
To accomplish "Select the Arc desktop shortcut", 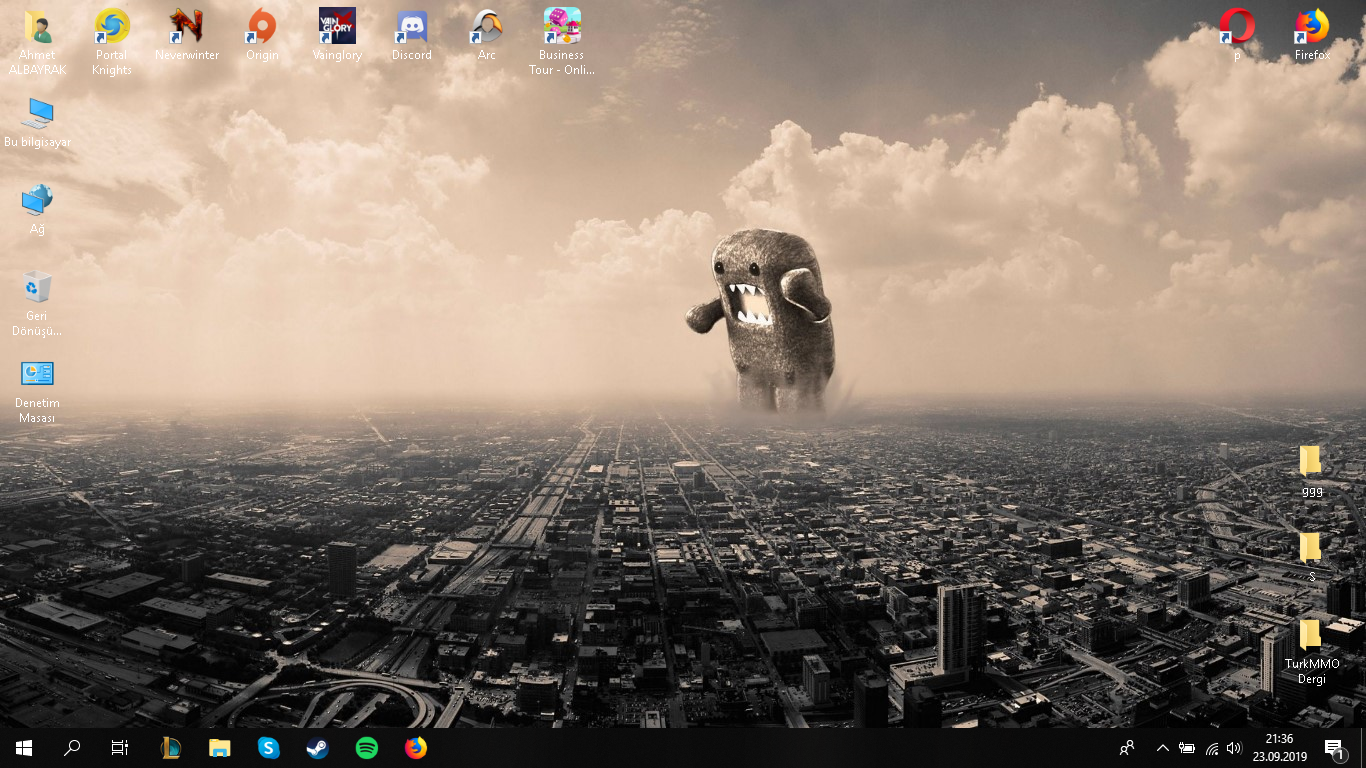I will point(487,27).
